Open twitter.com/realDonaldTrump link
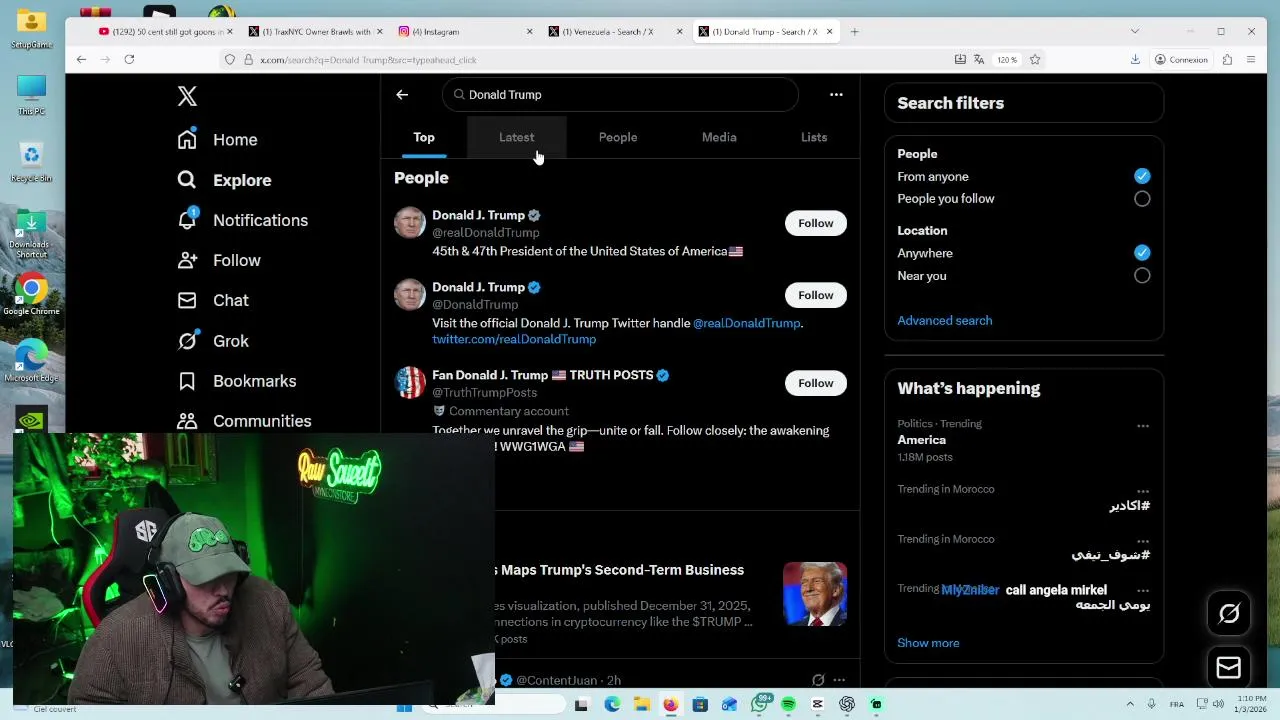Viewport: 1280px width, 720px height. pos(514,340)
